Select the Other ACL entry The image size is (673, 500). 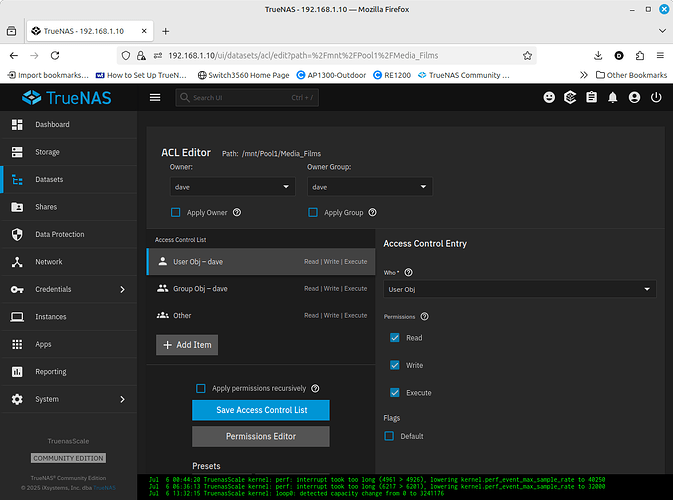pos(261,315)
